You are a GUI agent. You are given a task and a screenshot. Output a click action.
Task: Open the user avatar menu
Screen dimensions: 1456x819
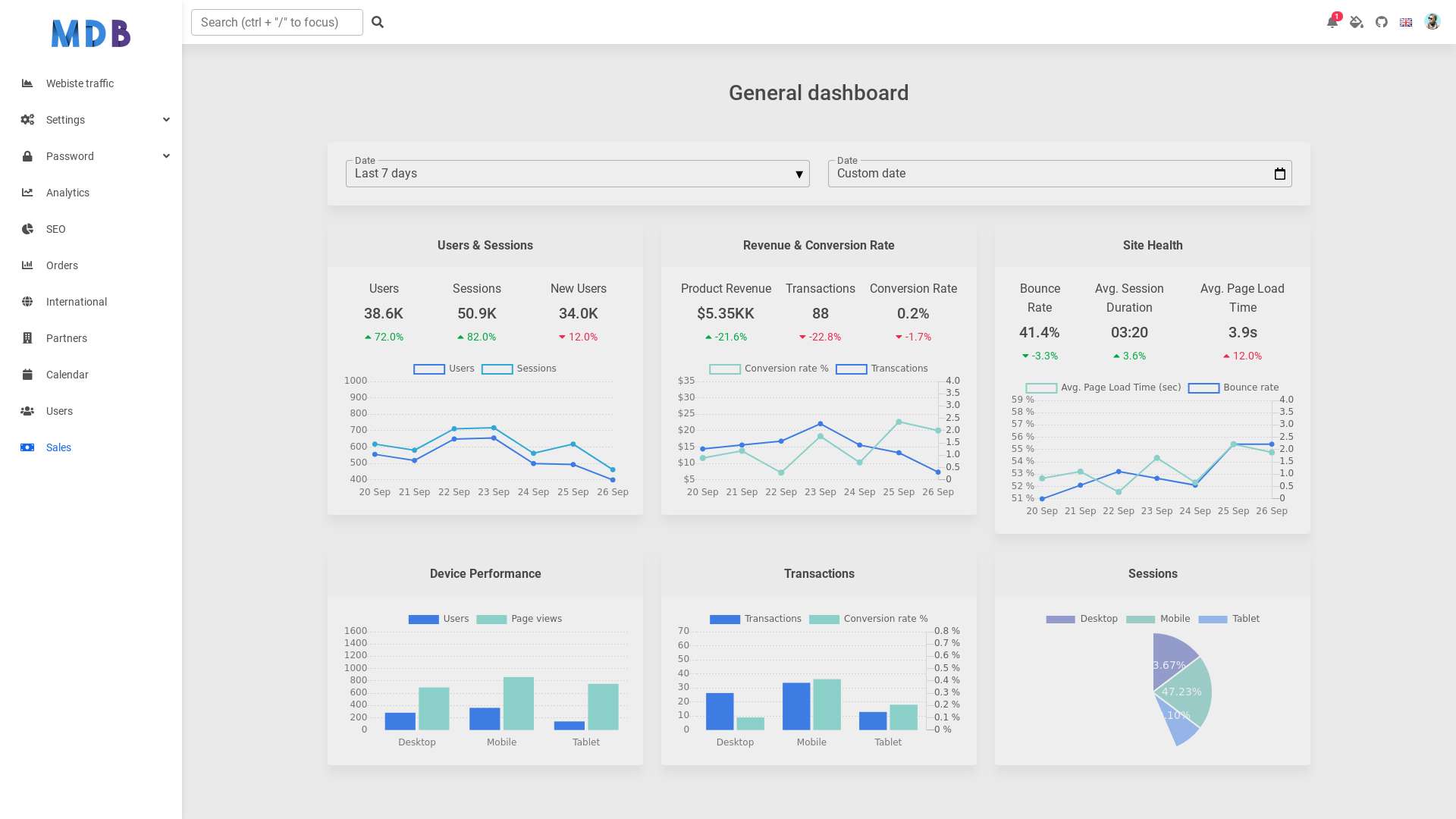tap(1432, 22)
